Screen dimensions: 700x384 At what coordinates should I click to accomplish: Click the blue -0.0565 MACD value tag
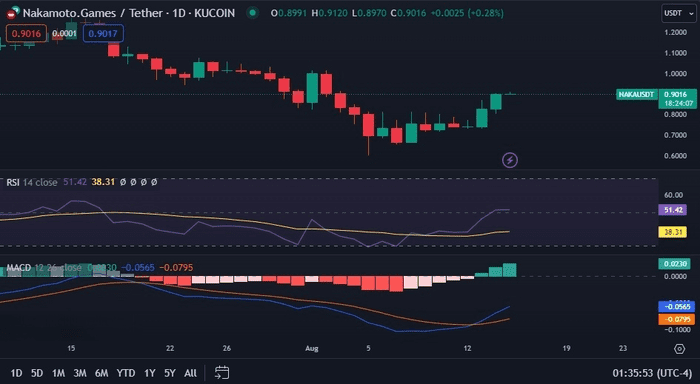[676, 307]
